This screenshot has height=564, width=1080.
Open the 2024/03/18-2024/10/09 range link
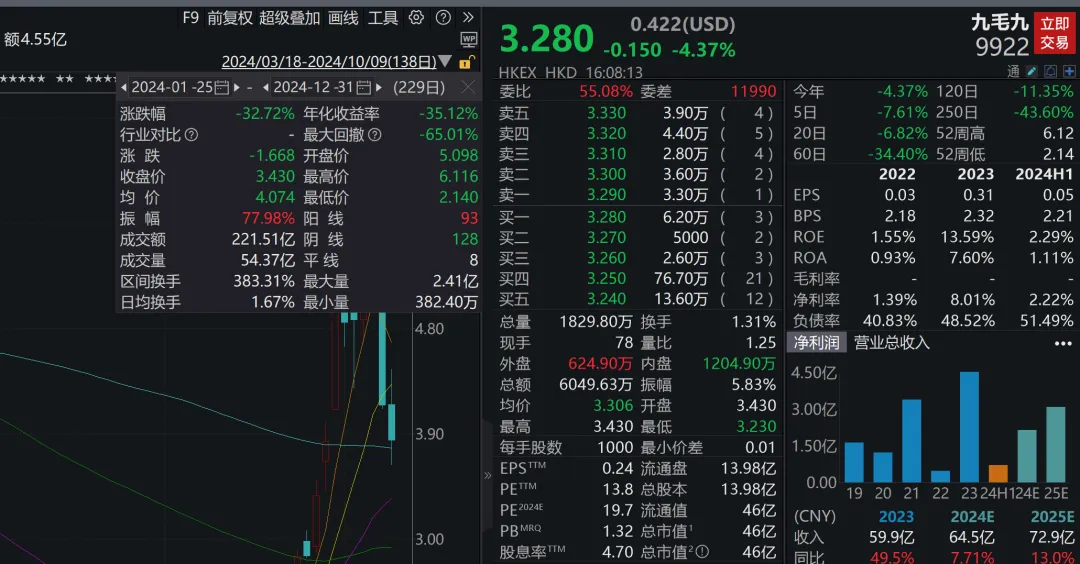point(329,61)
